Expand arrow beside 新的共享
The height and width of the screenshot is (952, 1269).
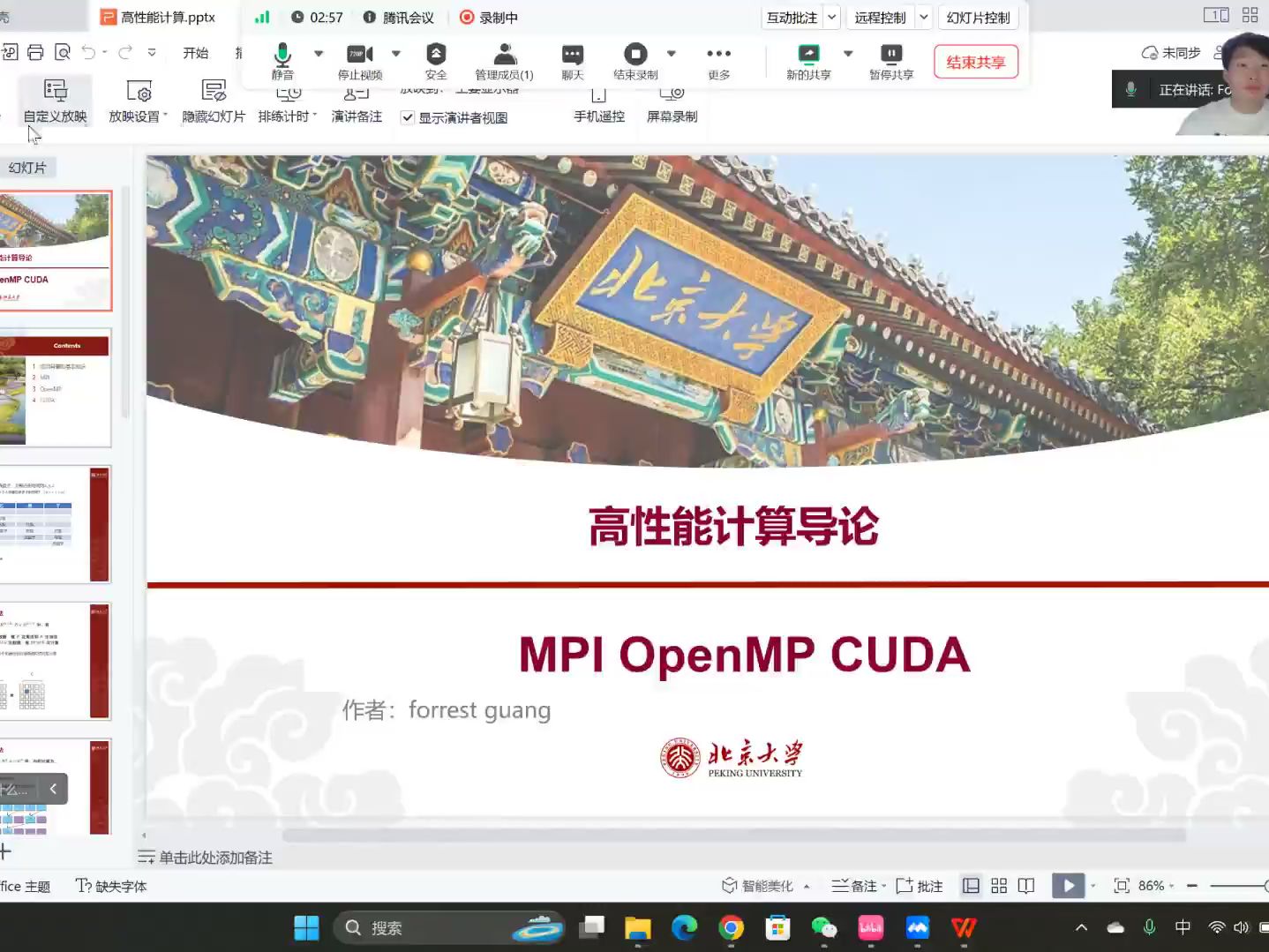[848, 54]
